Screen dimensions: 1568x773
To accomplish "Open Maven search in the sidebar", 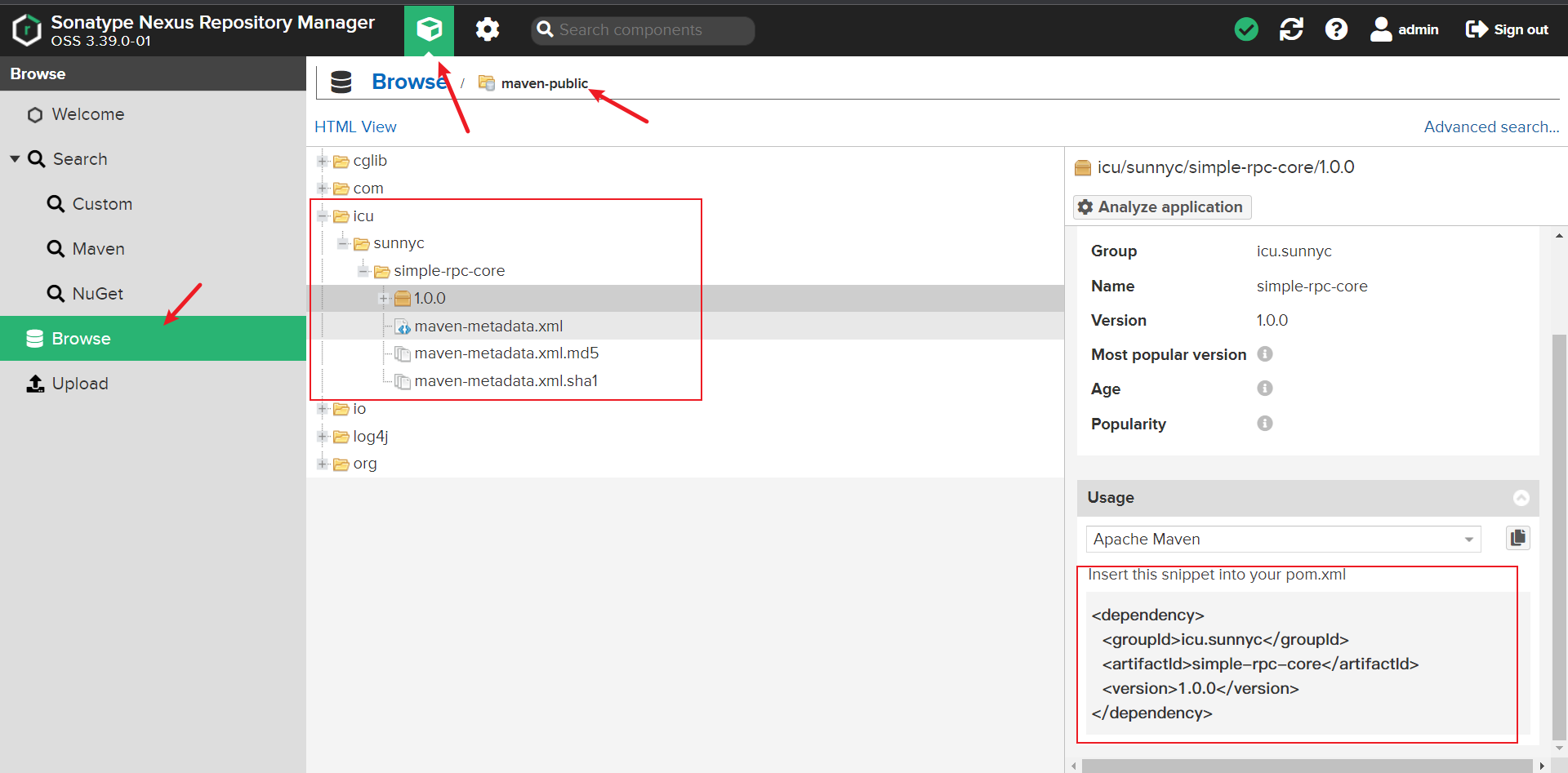I will (x=154, y=249).
